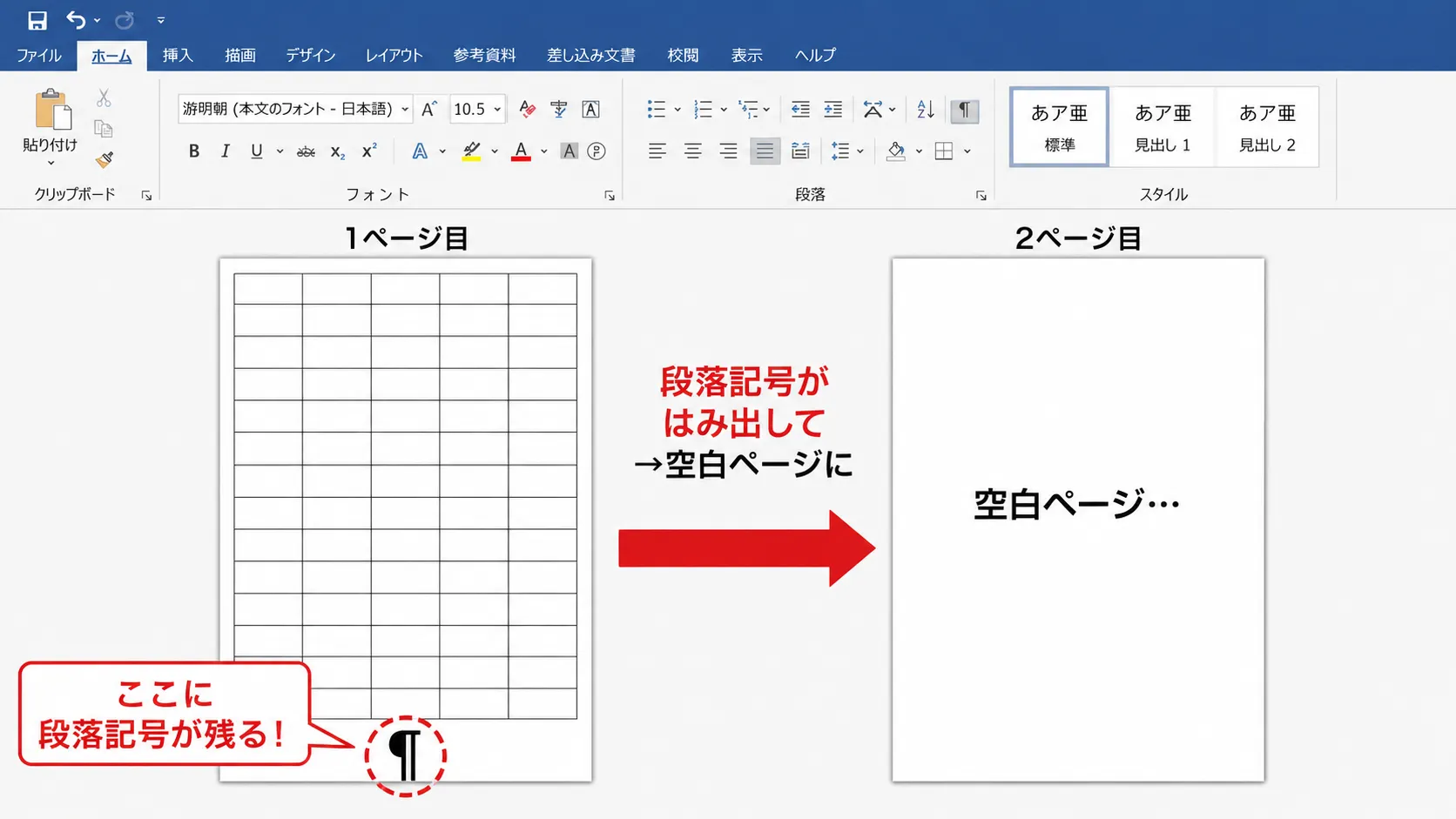Click the Save icon in title bar
Image resolution: width=1456 pixels, height=819 pixels.
37,20
